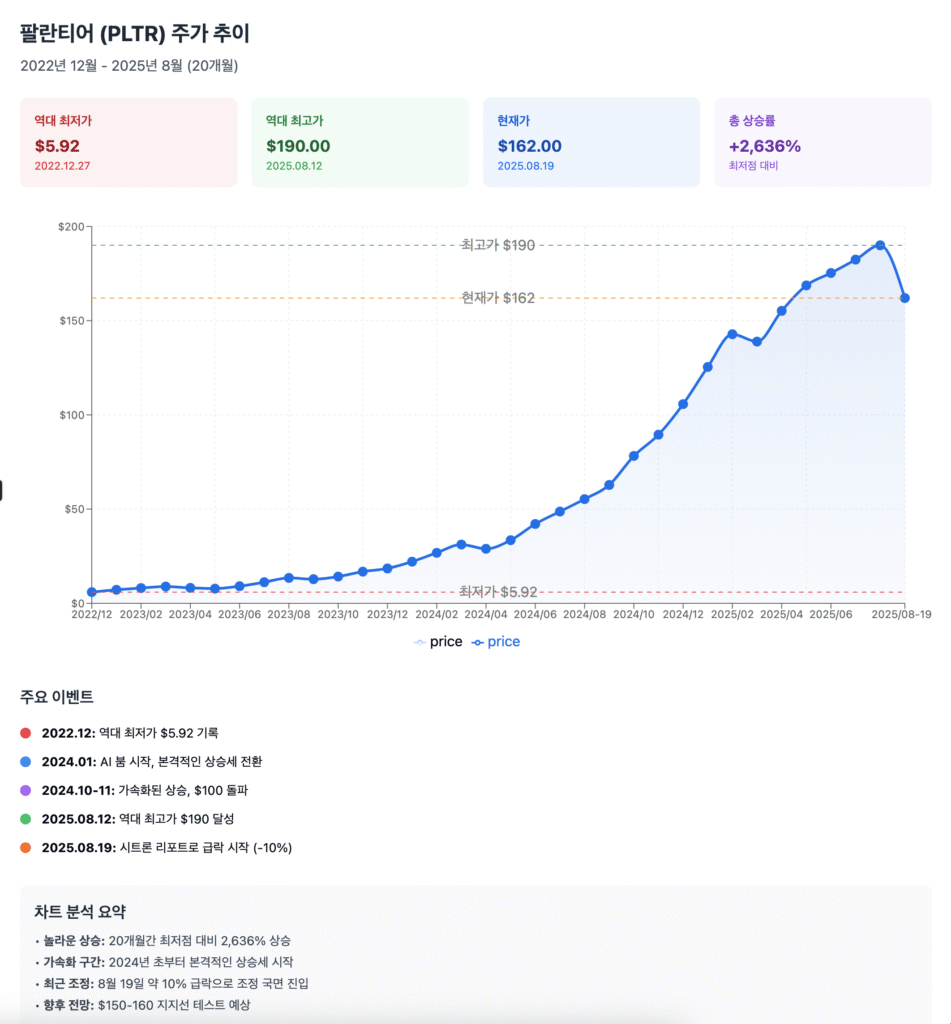Image resolution: width=951 pixels, height=1024 pixels.
Task: Click the $200 y-axis label
Action: (71, 227)
